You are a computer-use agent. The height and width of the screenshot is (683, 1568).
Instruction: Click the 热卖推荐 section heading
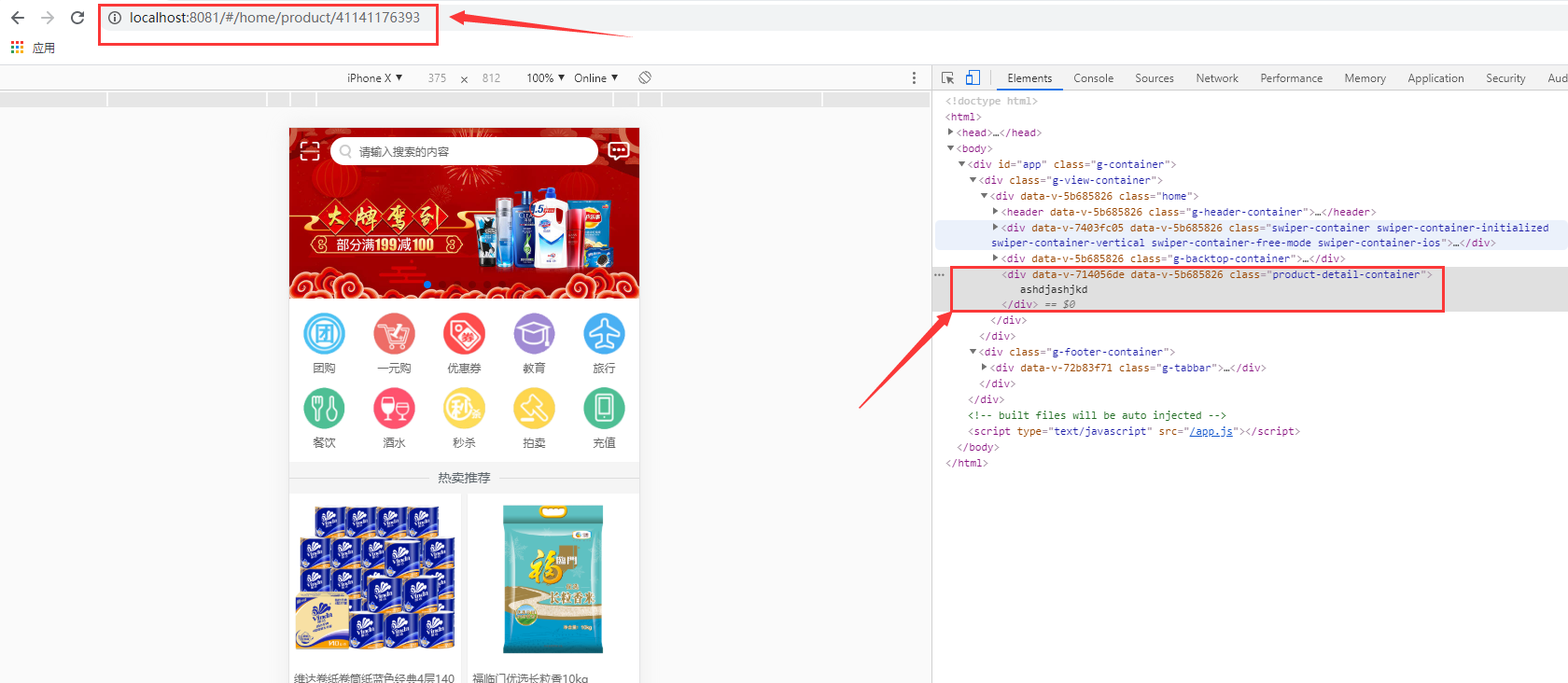464,478
